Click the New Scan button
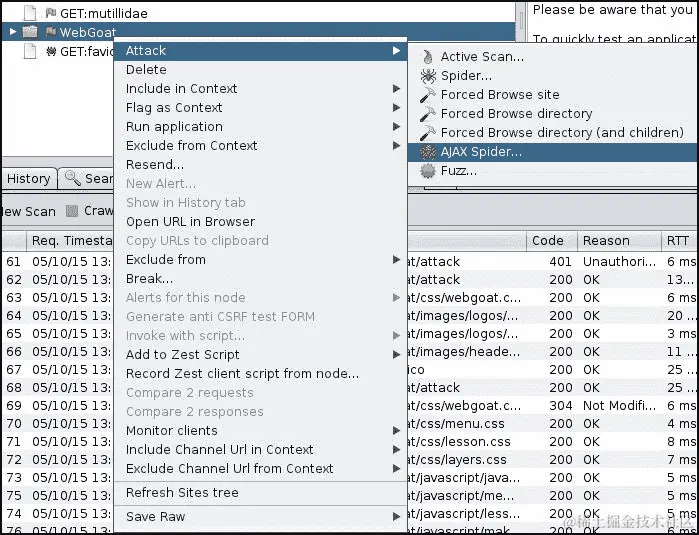The width and height of the screenshot is (699, 535). [x=28, y=211]
